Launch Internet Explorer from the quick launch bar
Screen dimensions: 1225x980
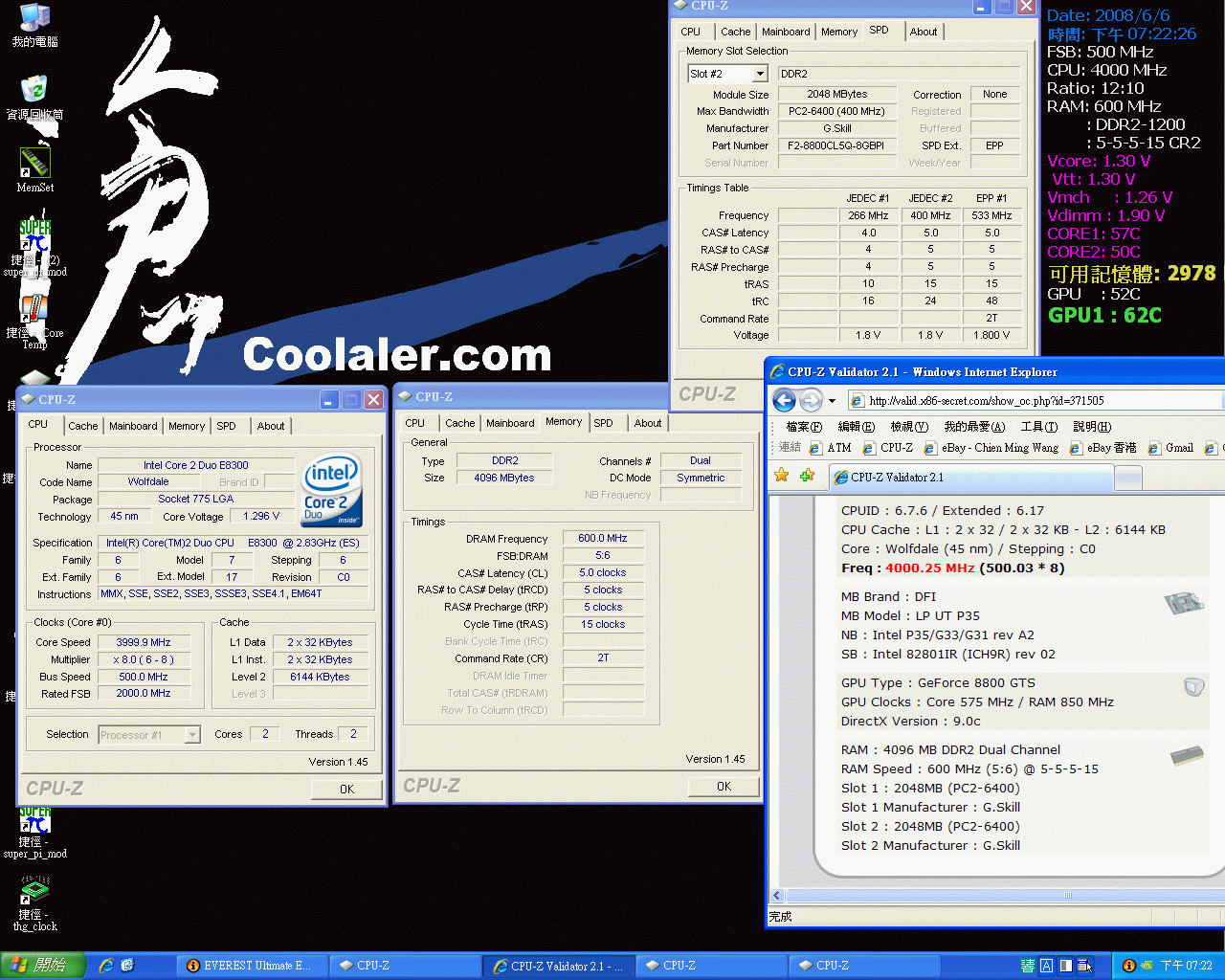tap(106, 966)
